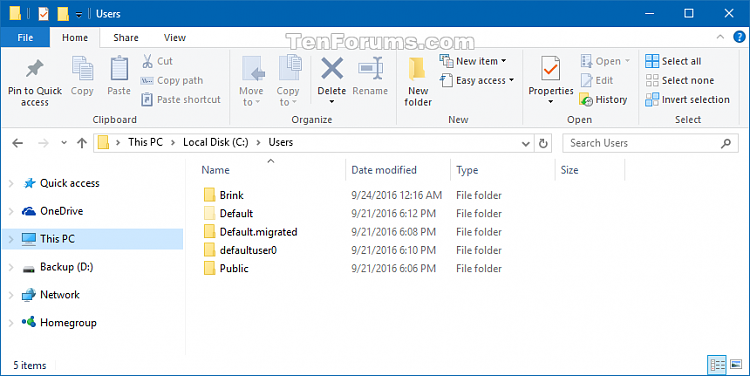
Task: Click the Properties icon in title bar
Action: [x=44, y=14]
